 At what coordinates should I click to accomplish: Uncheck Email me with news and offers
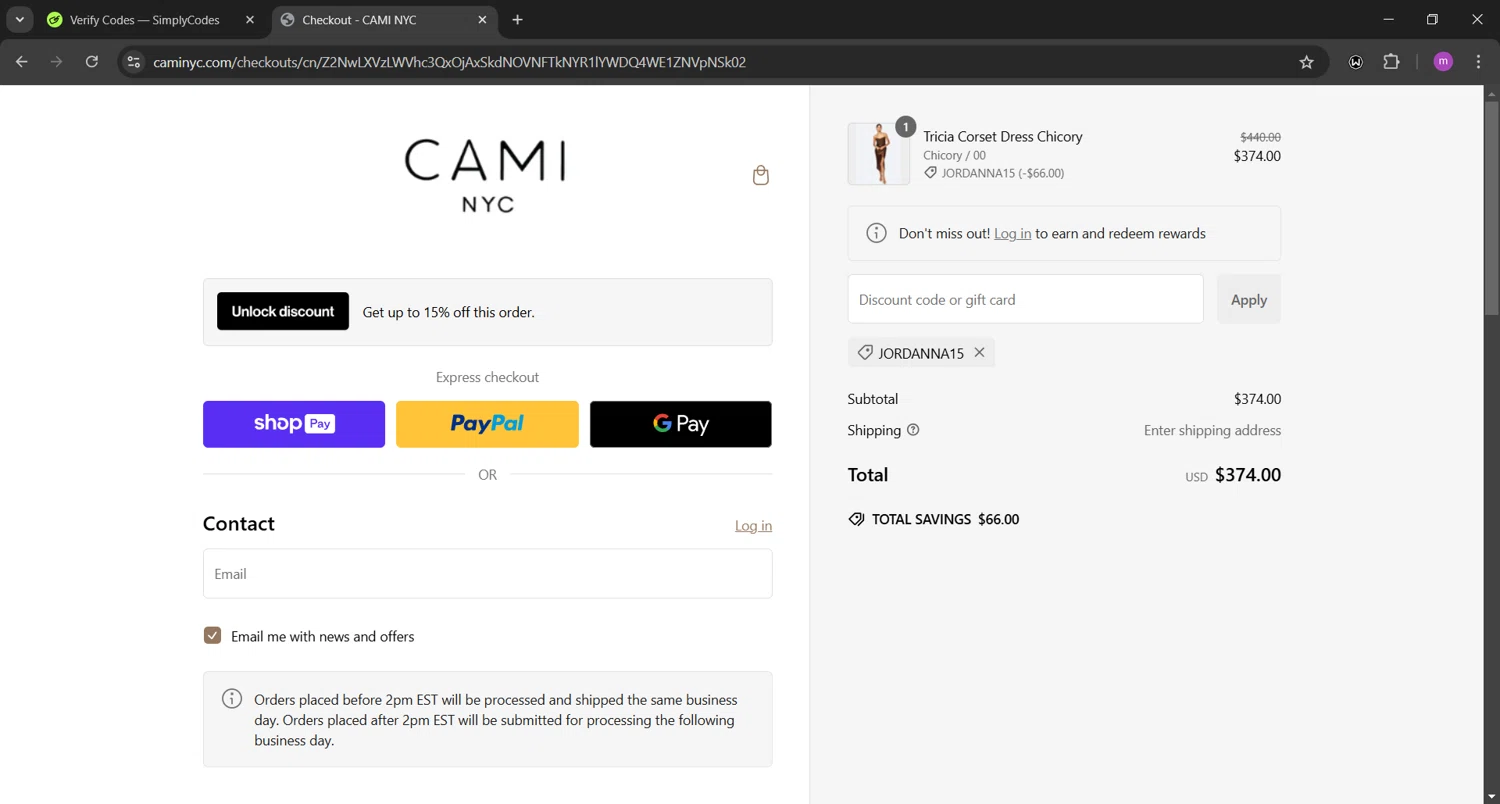[x=212, y=636]
